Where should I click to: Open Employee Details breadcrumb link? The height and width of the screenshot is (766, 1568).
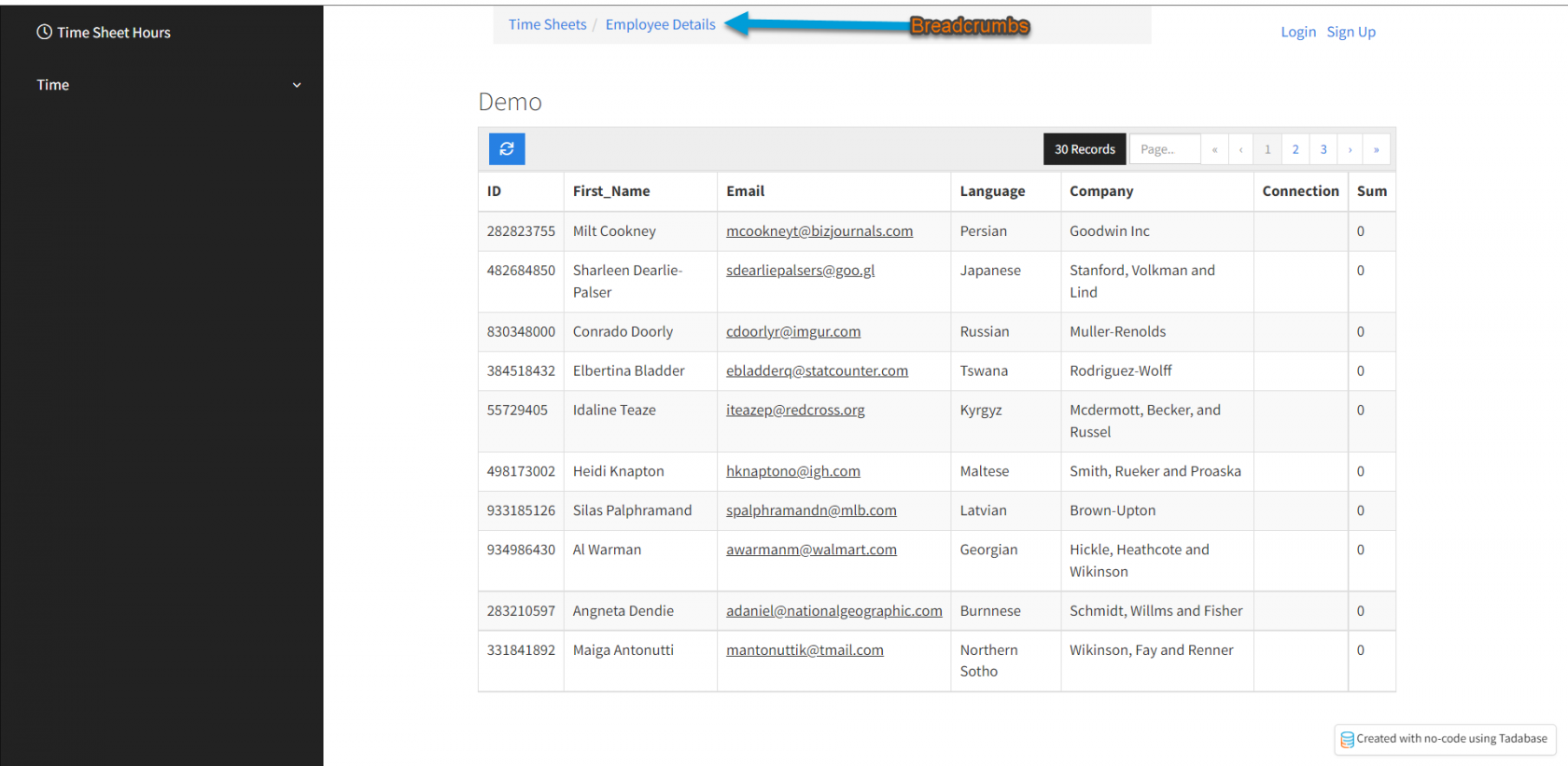(660, 24)
